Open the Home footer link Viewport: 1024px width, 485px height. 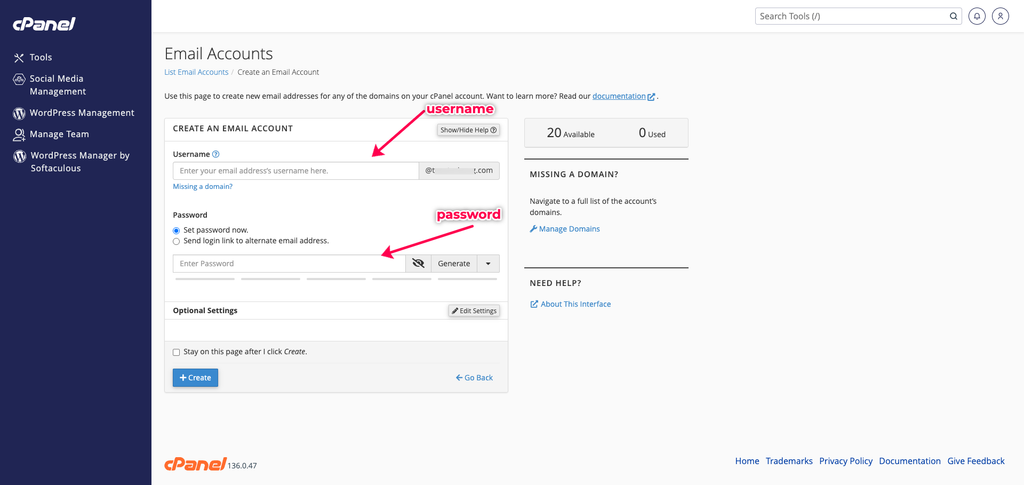point(747,461)
